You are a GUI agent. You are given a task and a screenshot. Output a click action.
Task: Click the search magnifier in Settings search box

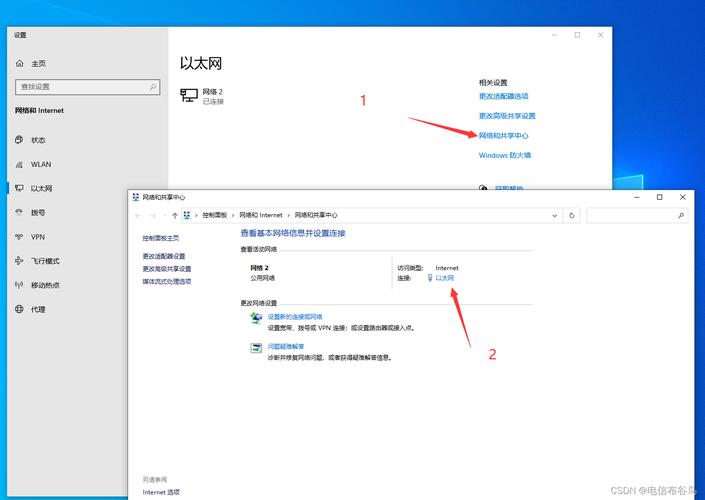click(x=153, y=87)
